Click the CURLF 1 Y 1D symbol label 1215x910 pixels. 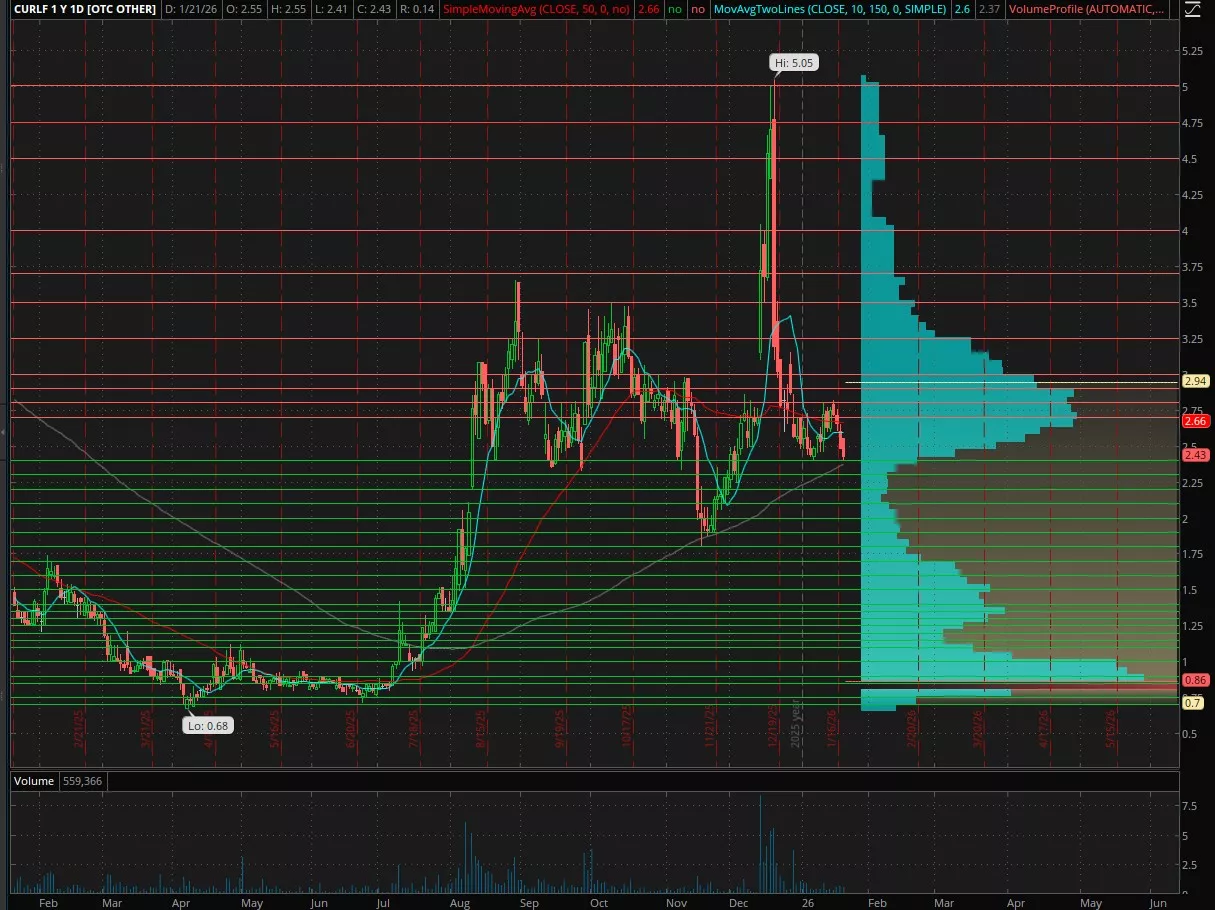79,9
